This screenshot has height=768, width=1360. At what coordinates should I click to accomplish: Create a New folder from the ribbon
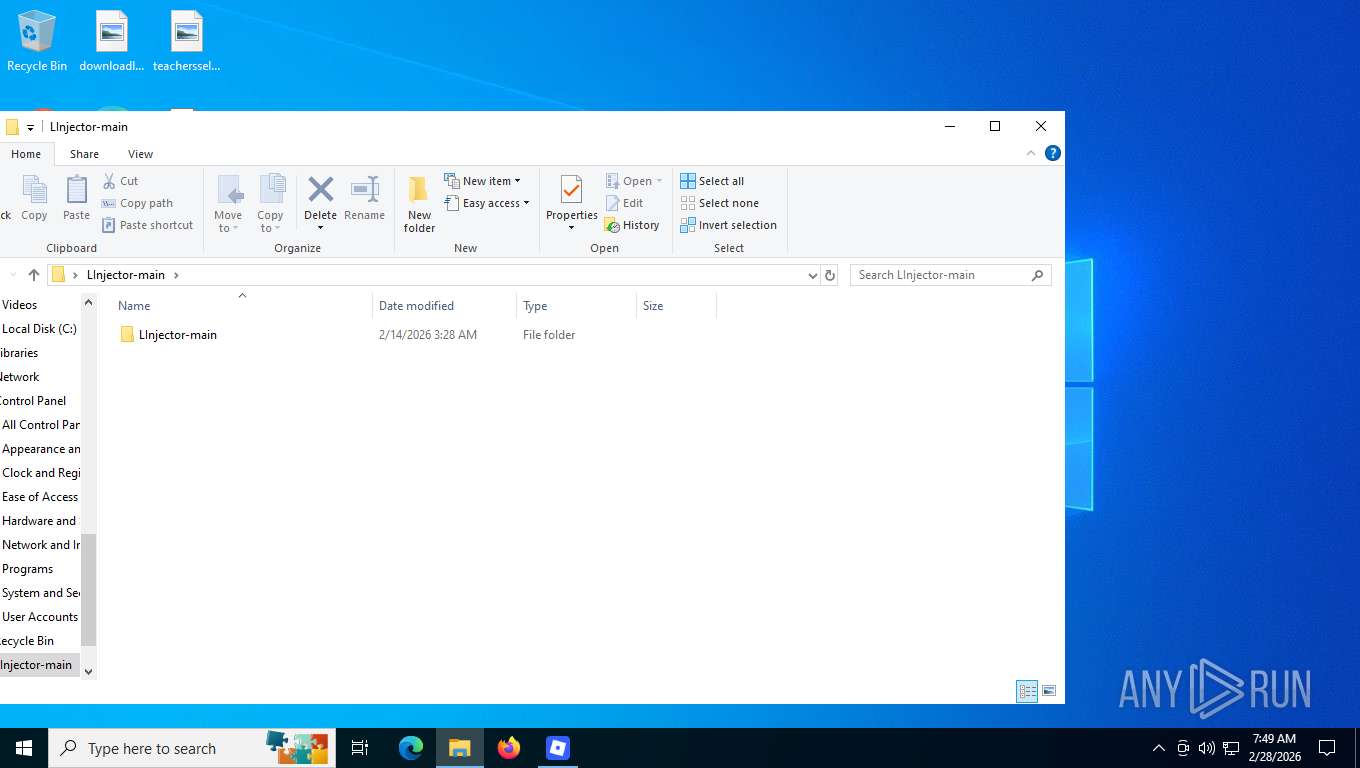pyautogui.click(x=419, y=204)
